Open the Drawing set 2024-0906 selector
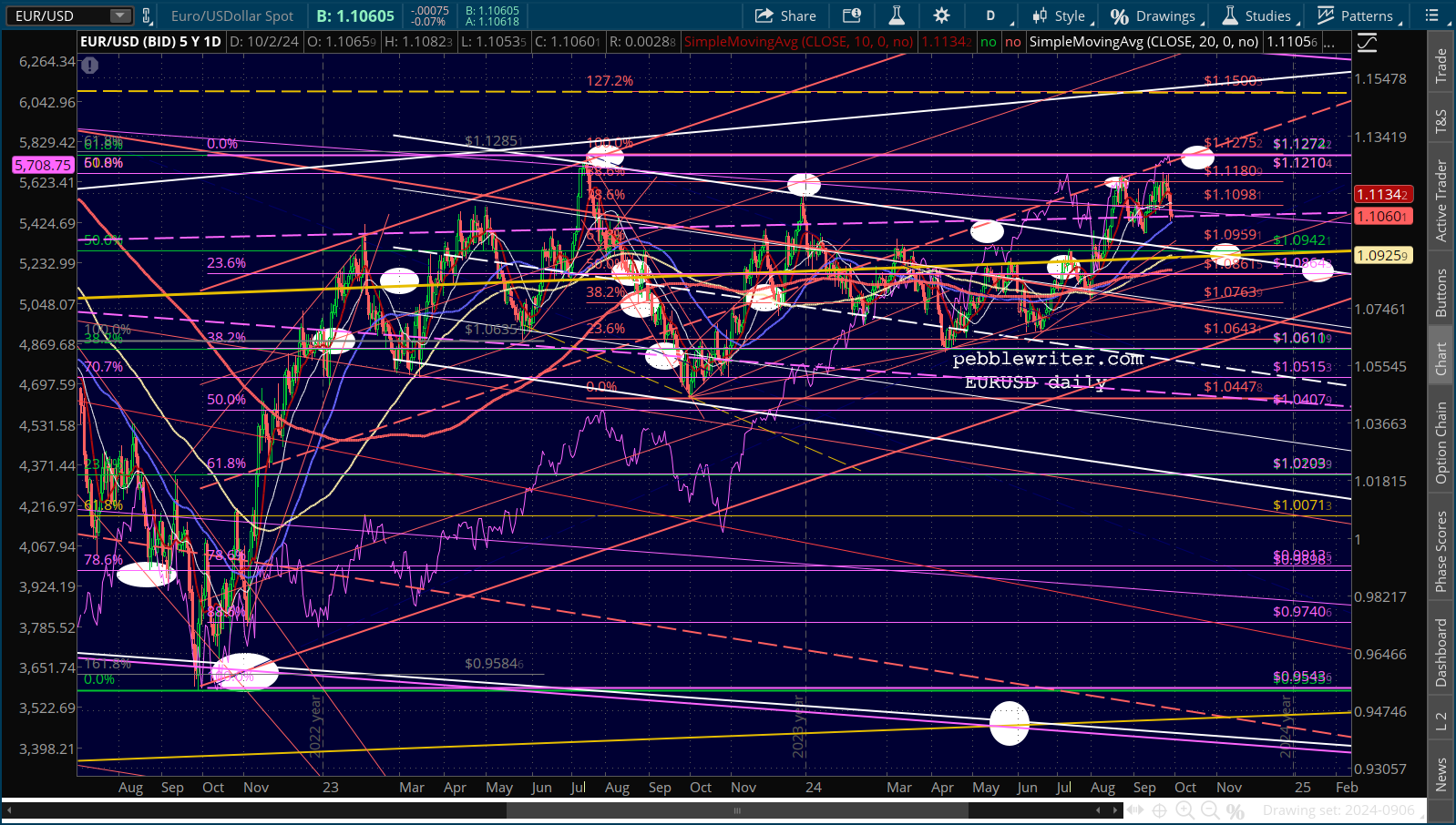The width and height of the screenshot is (1456, 825). coord(1338,810)
